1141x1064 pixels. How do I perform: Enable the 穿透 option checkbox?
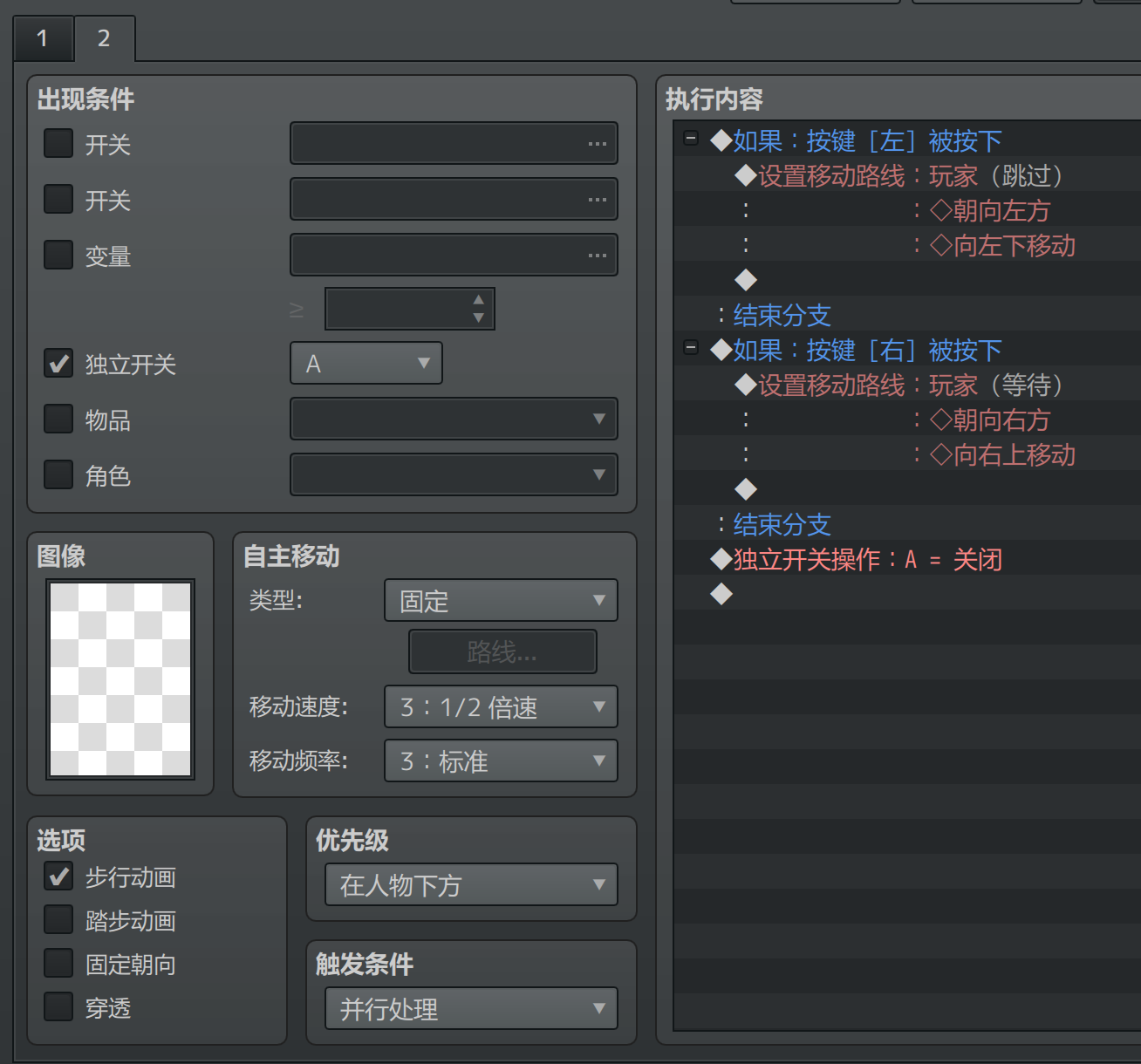[58, 1006]
